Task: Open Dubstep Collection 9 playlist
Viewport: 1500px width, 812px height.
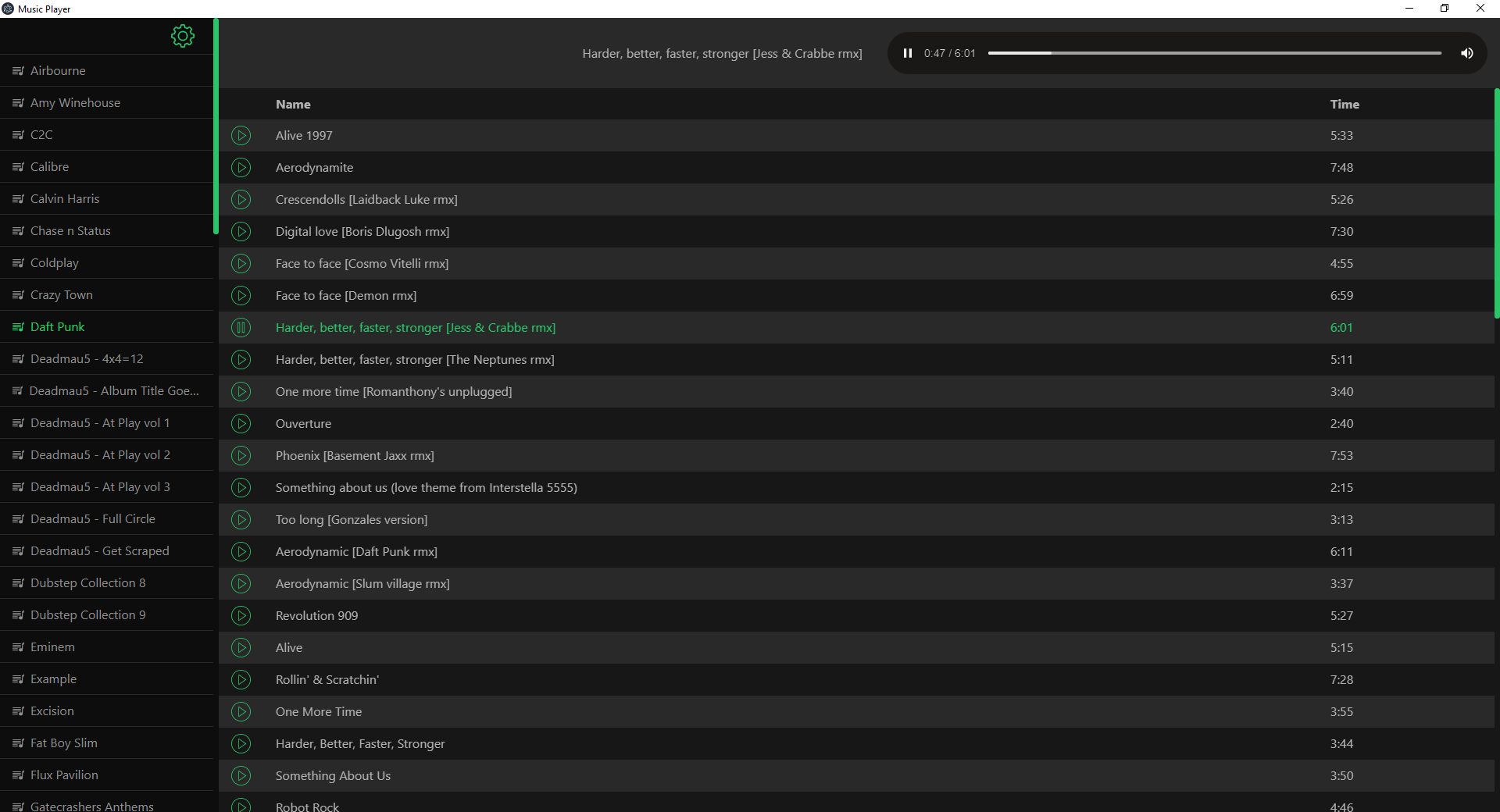Action: pyautogui.click(x=106, y=614)
